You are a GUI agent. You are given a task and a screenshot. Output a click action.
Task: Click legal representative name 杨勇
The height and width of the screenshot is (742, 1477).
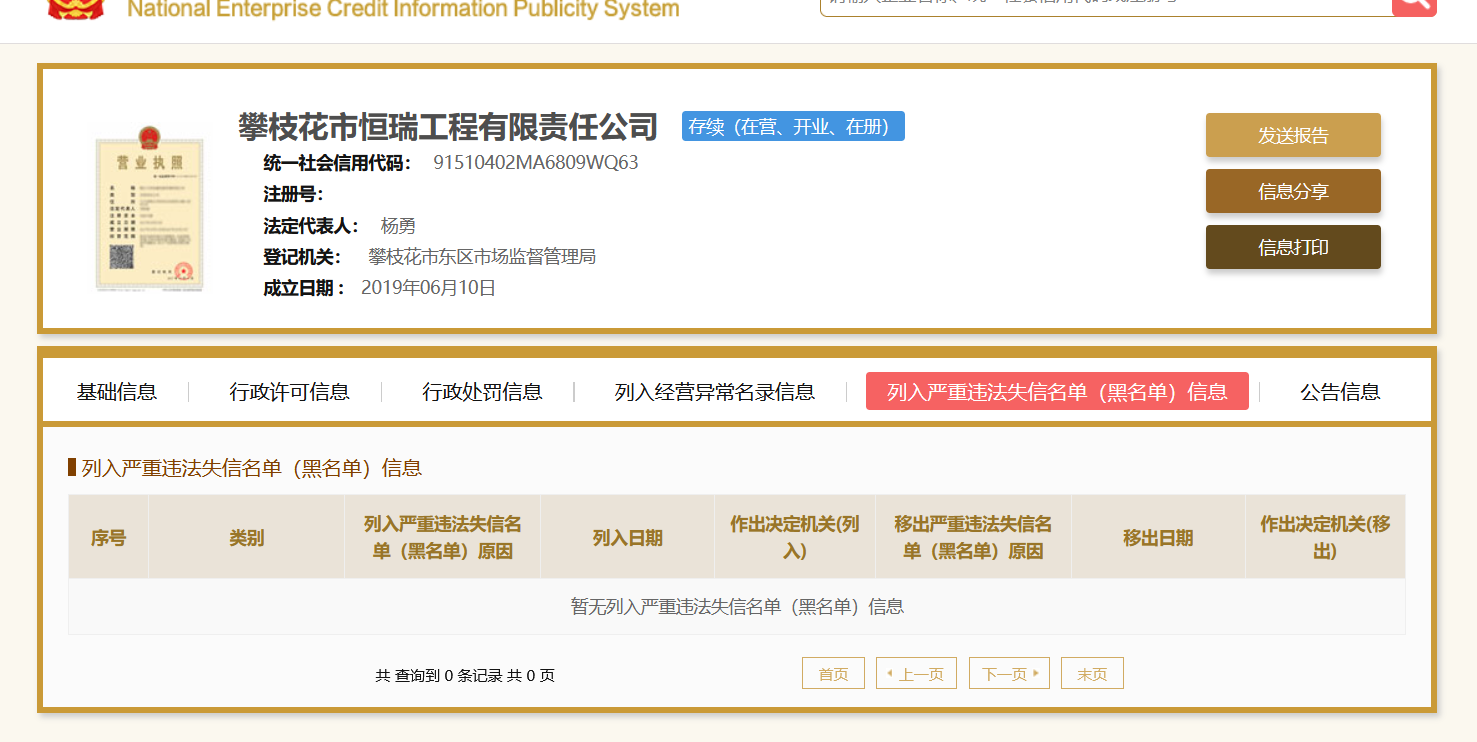(398, 226)
